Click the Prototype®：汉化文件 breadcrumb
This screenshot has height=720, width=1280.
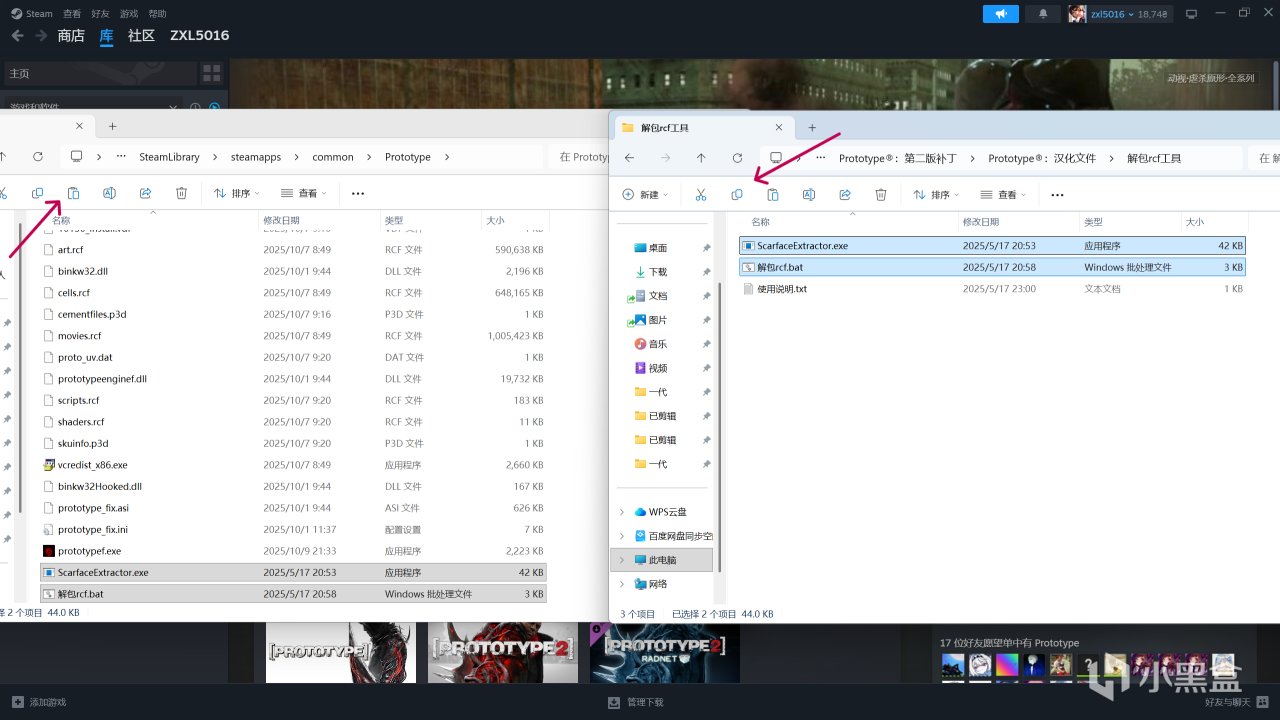1042,158
